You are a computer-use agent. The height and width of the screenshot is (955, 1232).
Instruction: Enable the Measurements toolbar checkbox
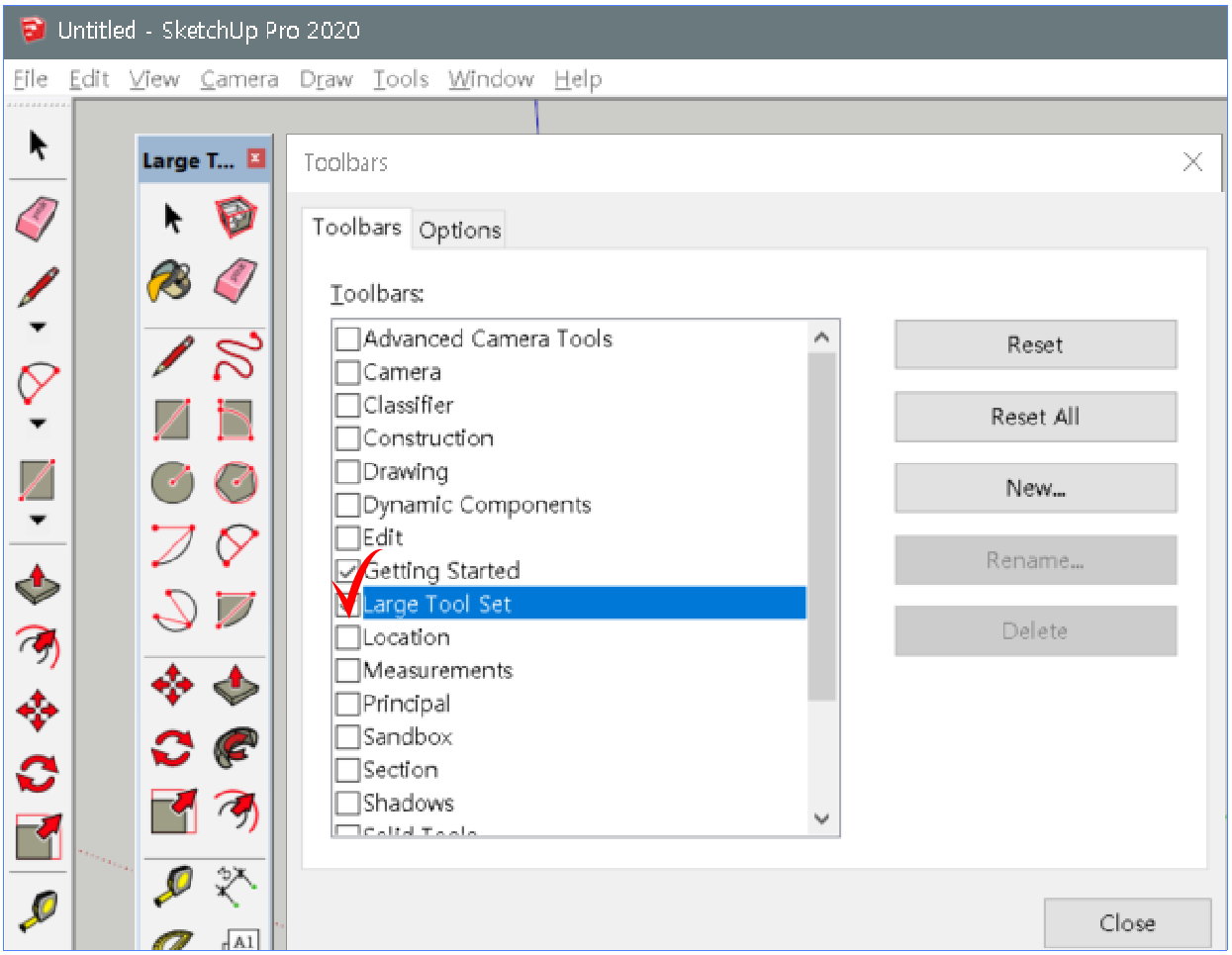tap(347, 671)
